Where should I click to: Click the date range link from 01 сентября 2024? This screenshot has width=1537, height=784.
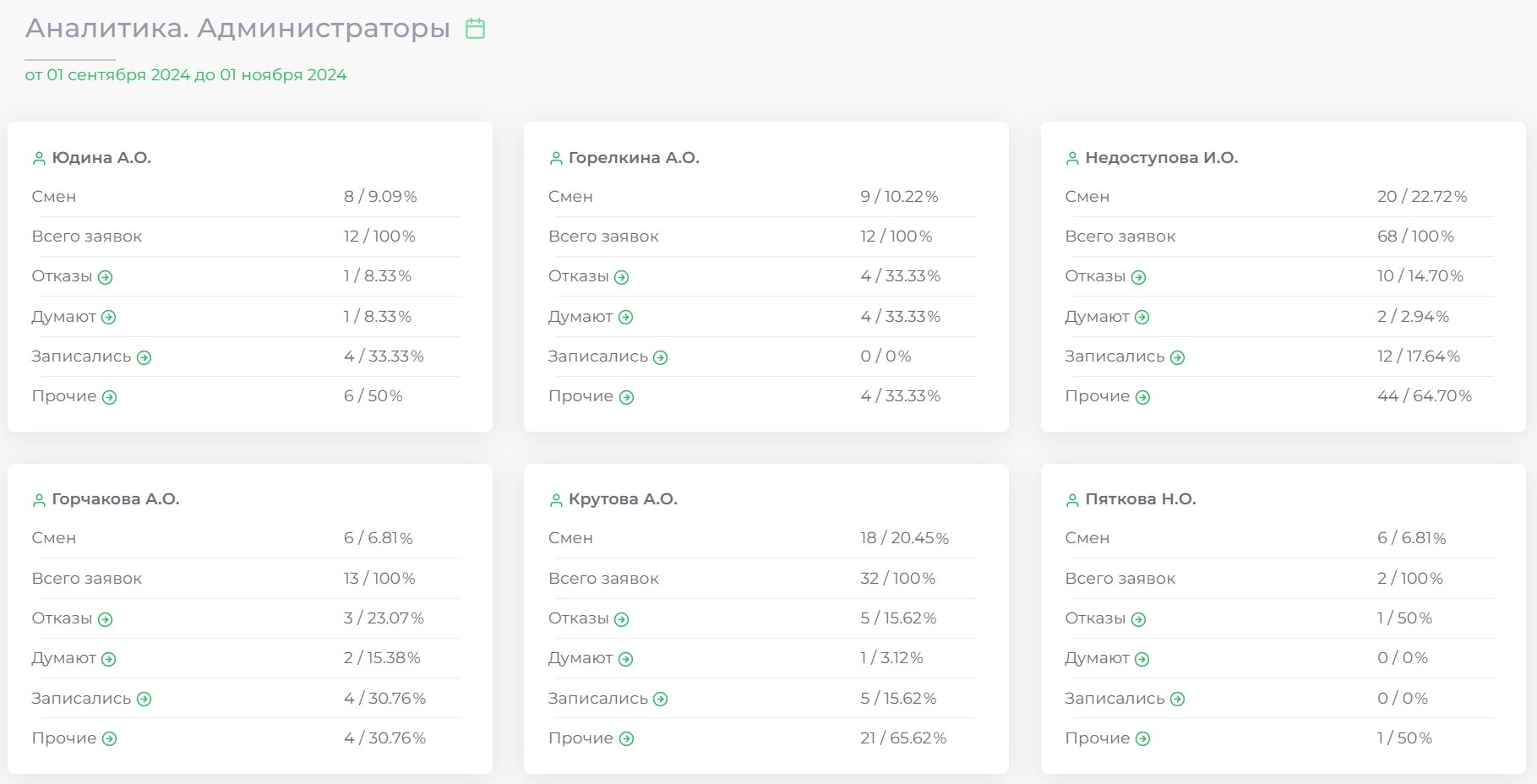point(186,75)
